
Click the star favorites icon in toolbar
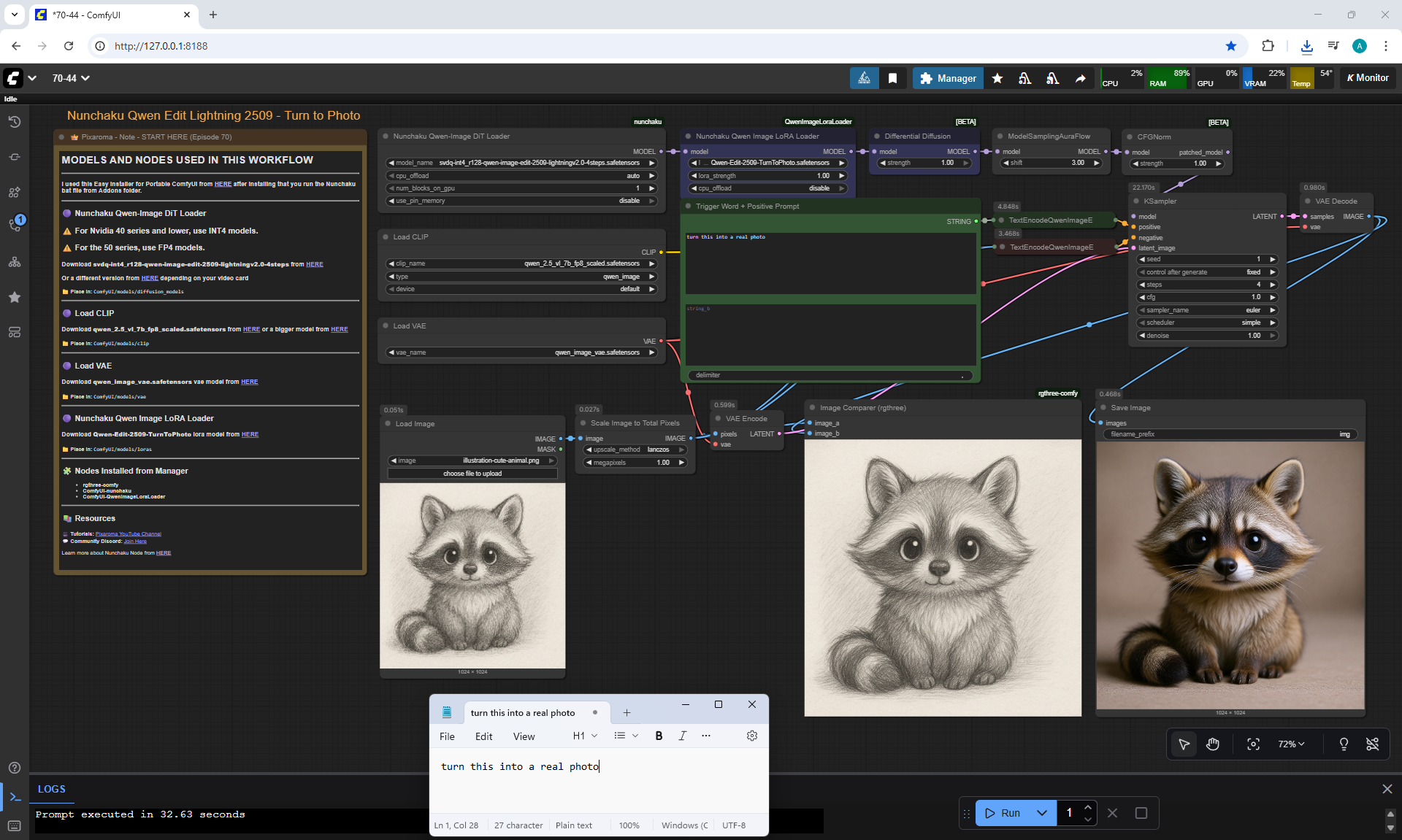pos(997,78)
